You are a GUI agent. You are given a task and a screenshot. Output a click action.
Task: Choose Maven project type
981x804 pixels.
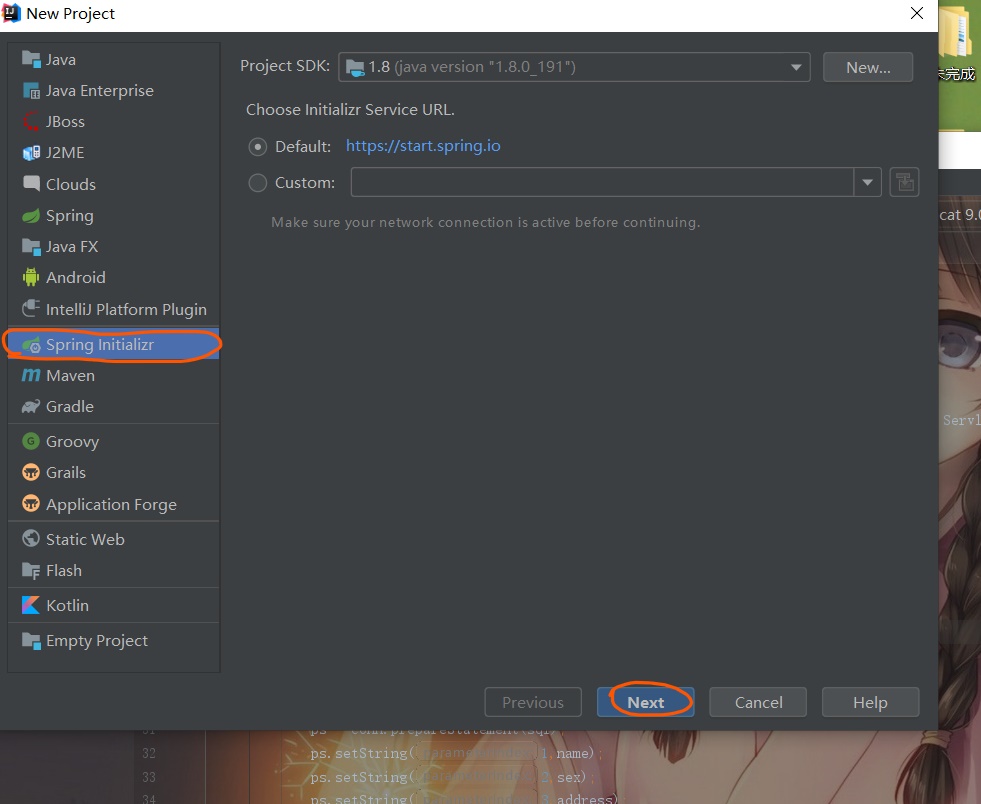tap(113, 375)
